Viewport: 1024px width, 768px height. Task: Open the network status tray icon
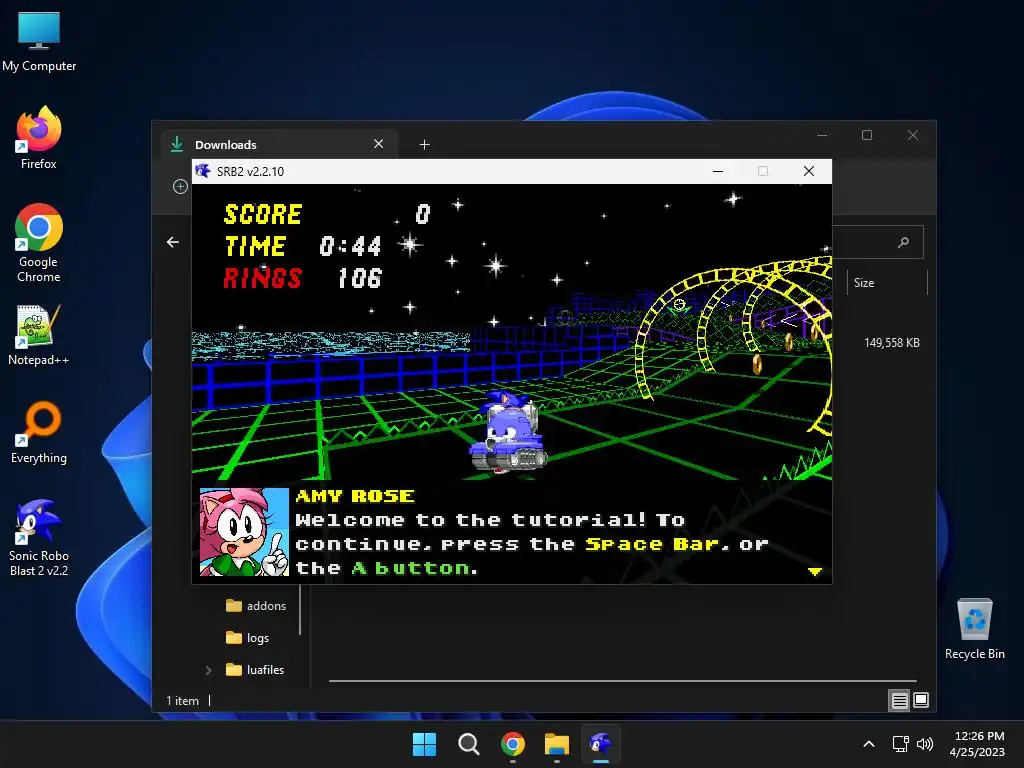[901, 744]
